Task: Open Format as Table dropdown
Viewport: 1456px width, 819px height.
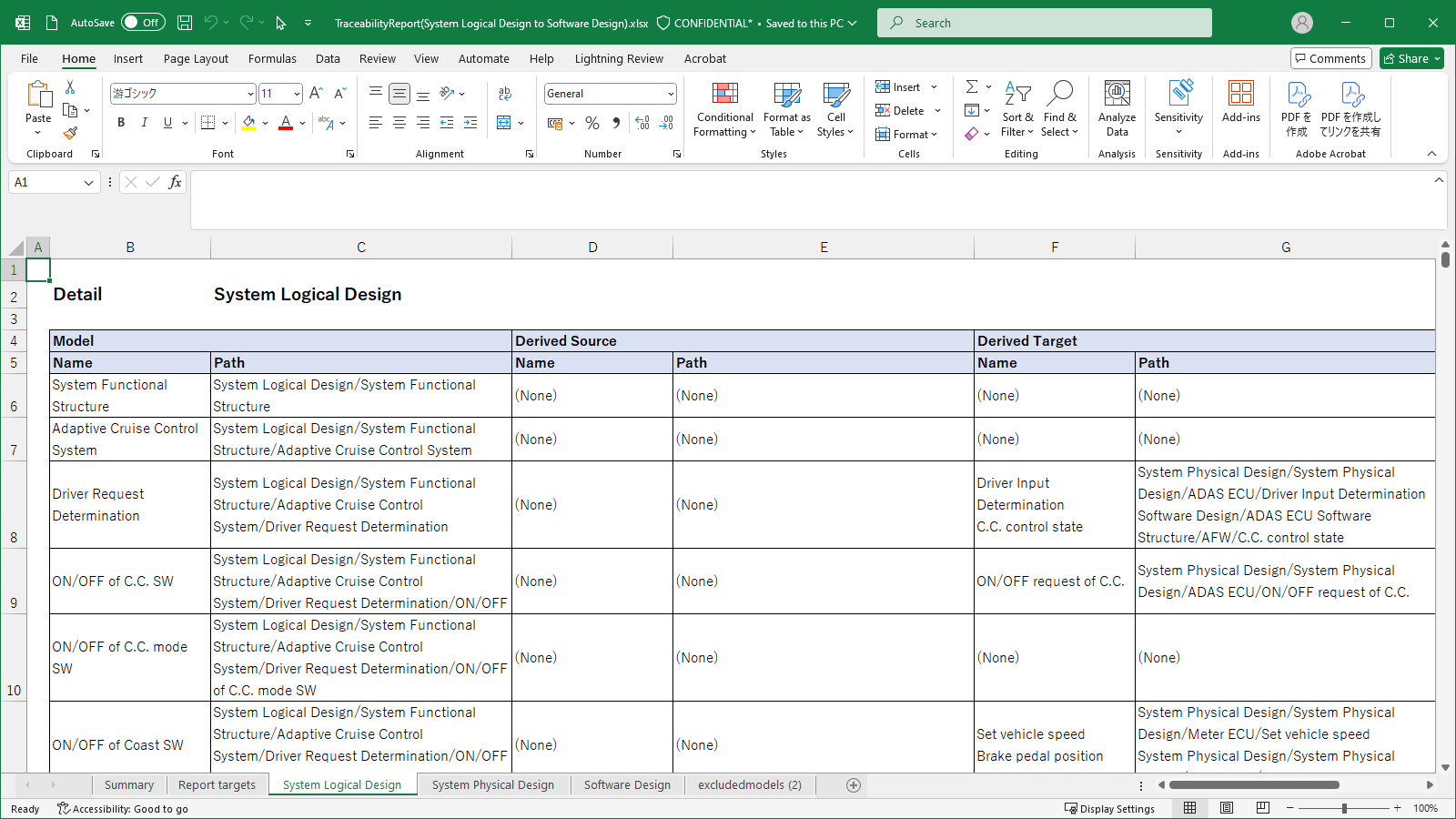Action: (x=786, y=109)
